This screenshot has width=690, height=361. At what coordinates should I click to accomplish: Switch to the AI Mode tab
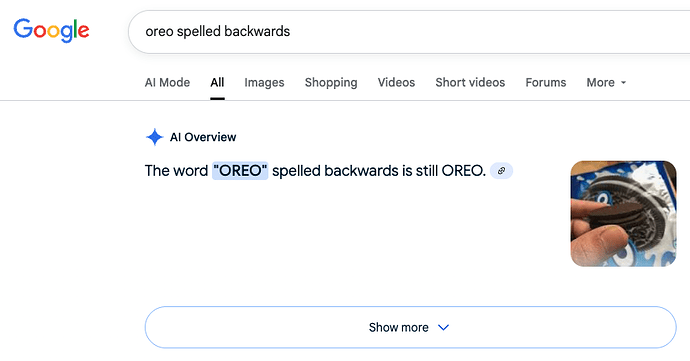click(167, 82)
